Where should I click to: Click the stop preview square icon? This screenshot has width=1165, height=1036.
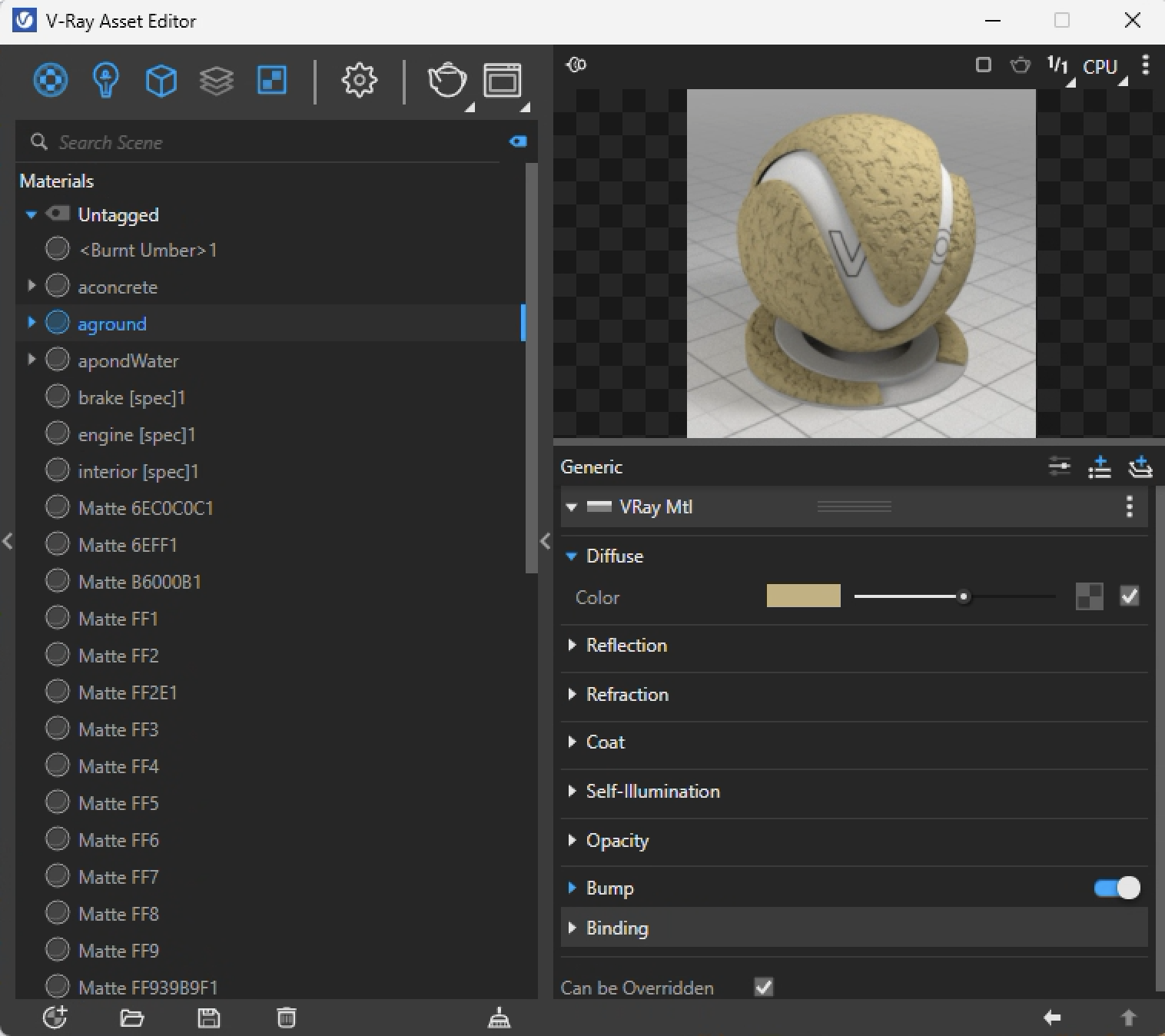[x=983, y=65]
